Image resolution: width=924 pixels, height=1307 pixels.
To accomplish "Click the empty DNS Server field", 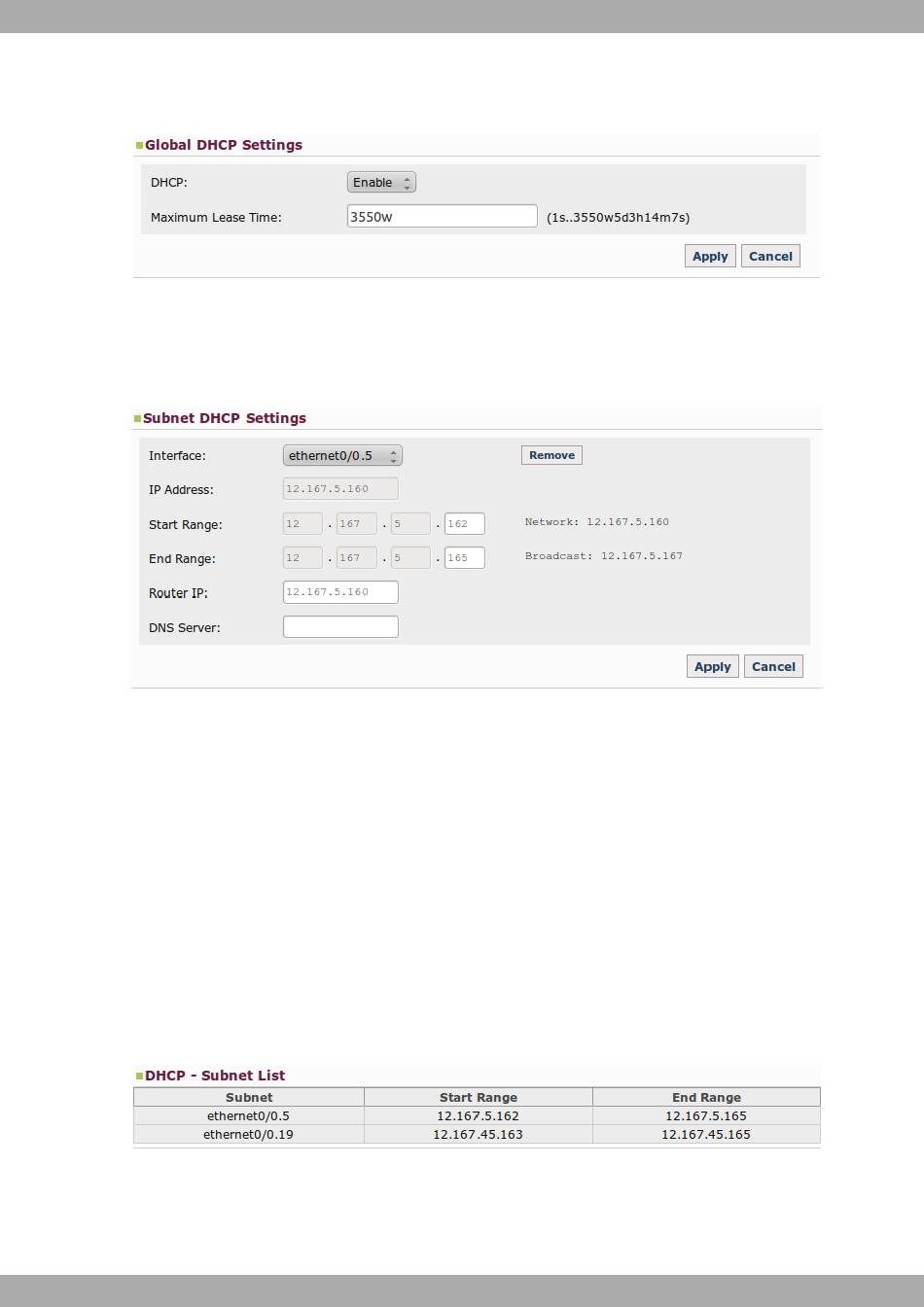I will coord(340,626).
